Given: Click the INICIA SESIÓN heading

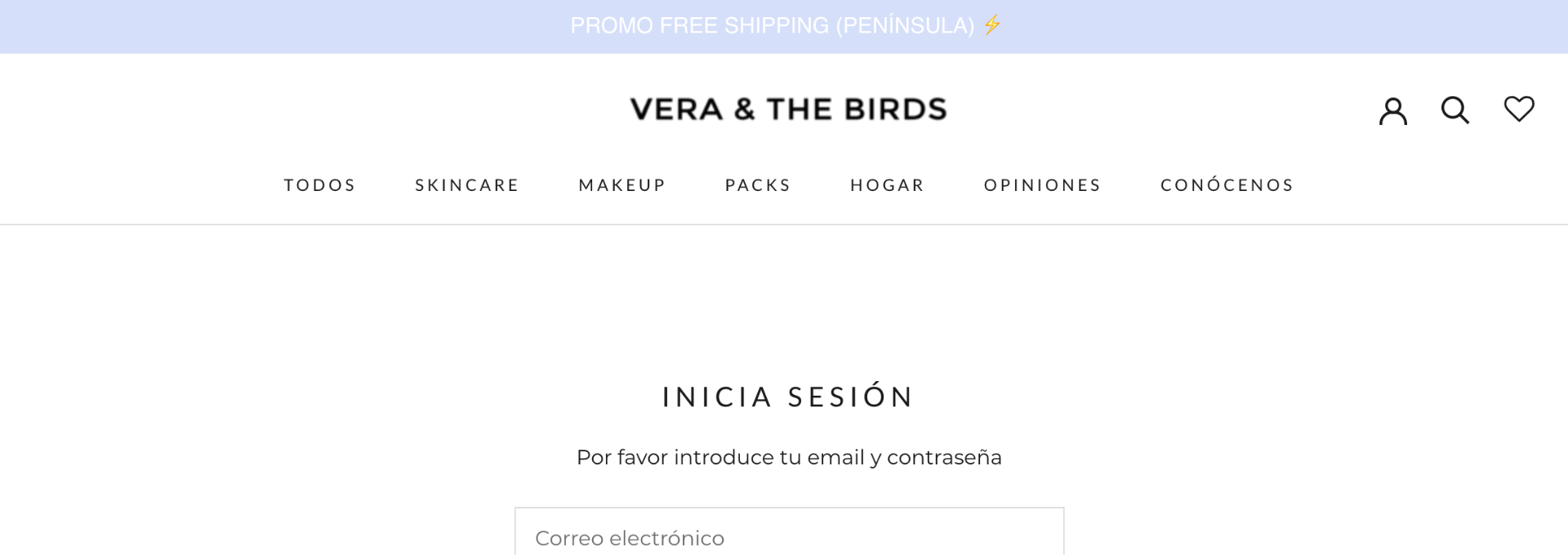Looking at the screenshot, I should coord(788,397).
